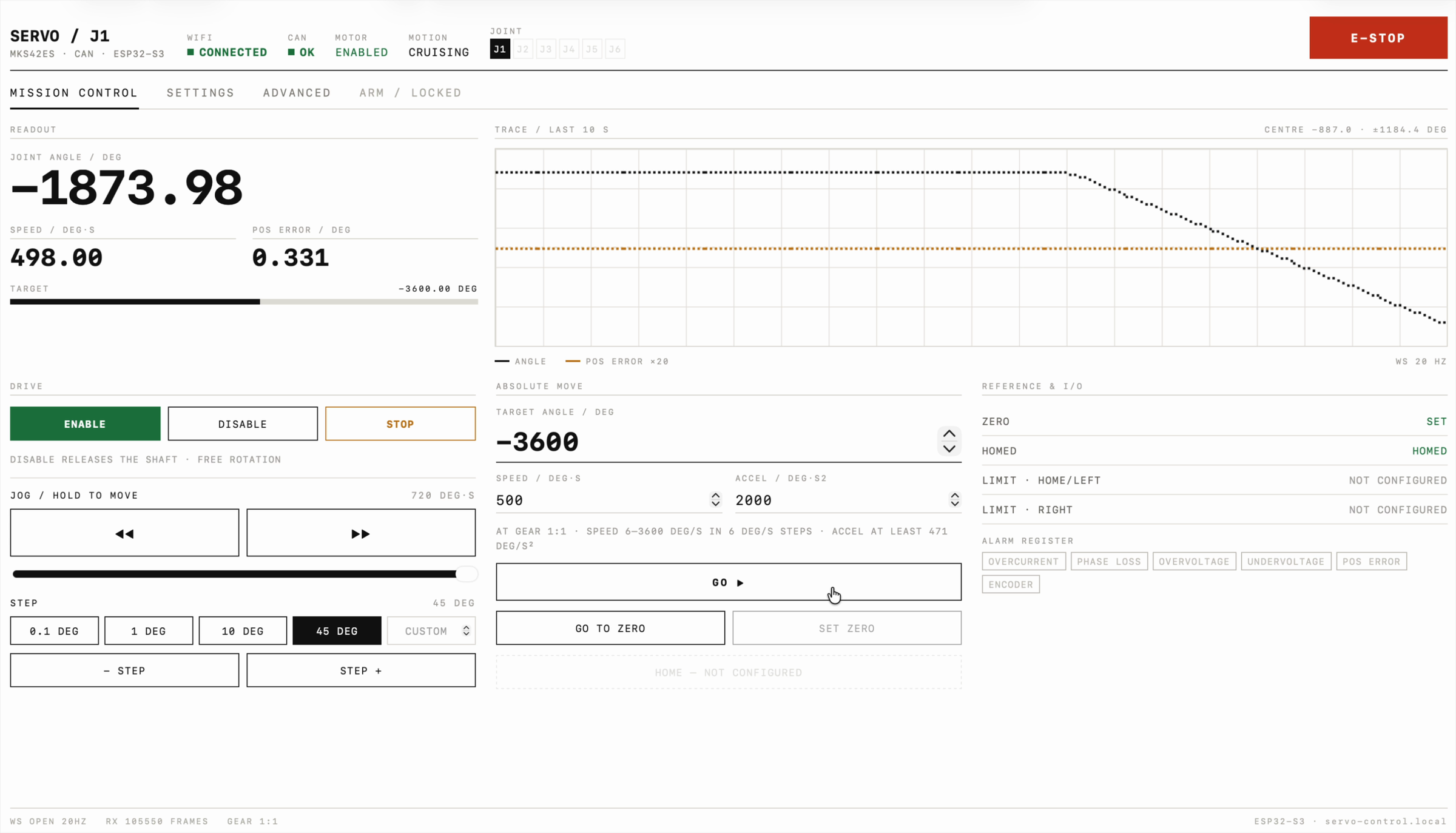Viewport: 1456px width, 833px height.
Task: Click the green ENABLE drive button
Action: tap(85, 423)
